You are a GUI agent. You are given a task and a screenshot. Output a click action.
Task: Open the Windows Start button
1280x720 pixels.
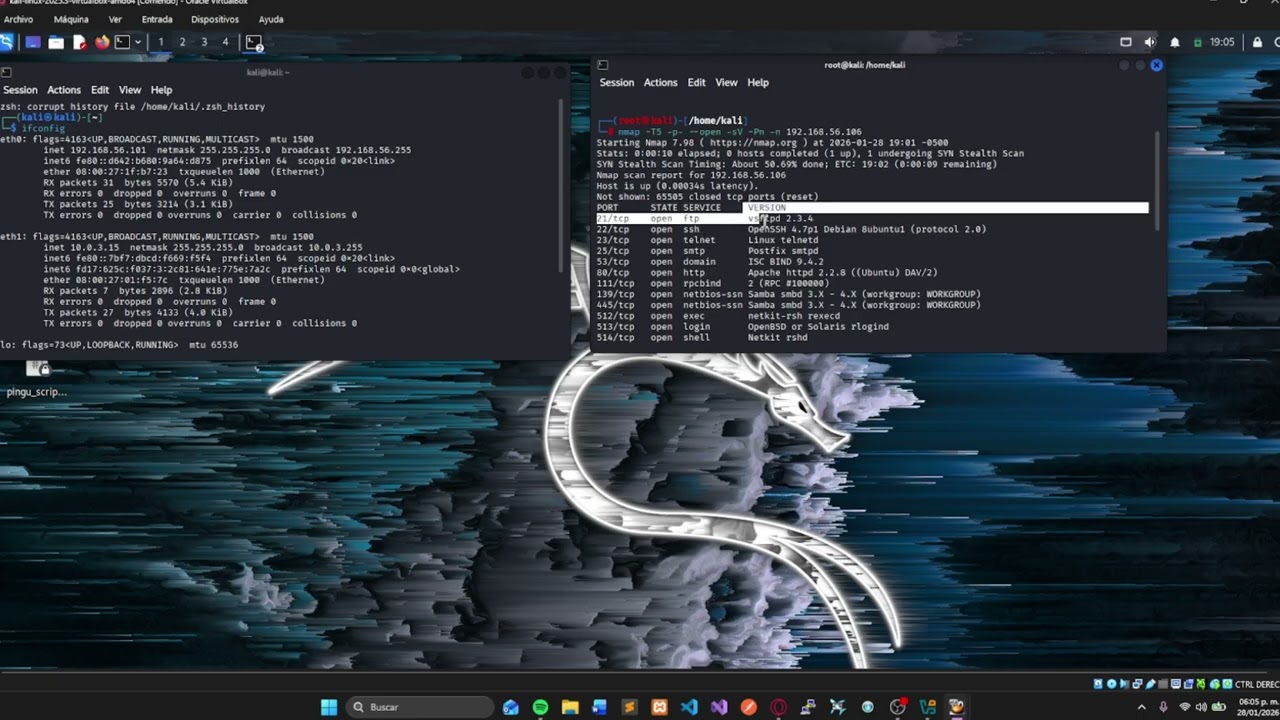click(x=329, y=707)
